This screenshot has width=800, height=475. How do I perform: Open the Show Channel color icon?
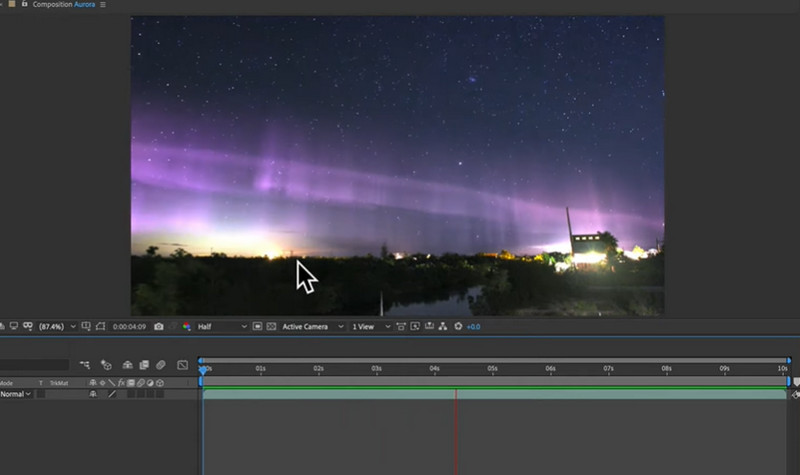click(x=185, y=326)
